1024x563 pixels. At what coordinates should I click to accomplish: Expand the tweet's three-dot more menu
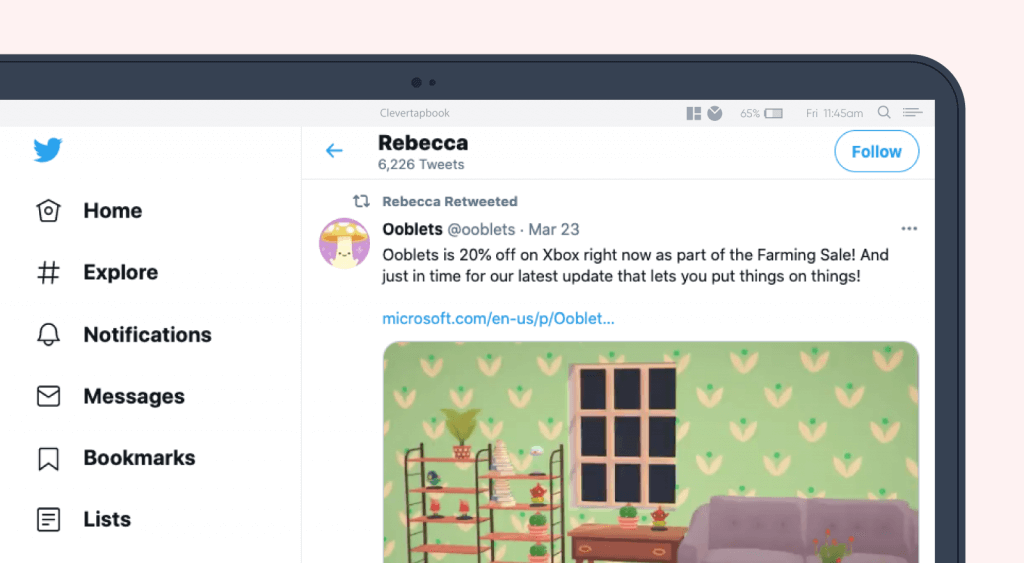click(x=909, y=229)
